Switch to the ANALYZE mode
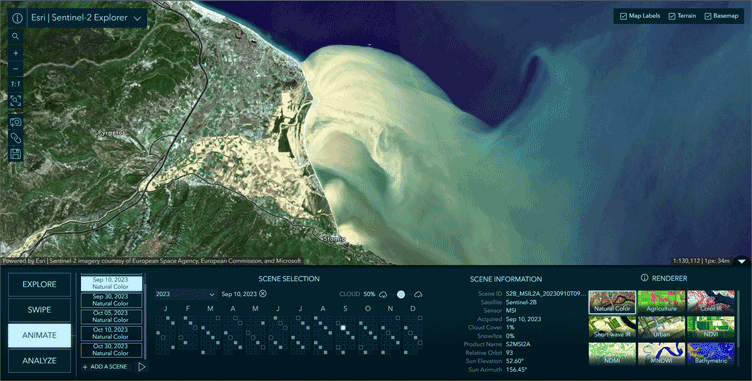Image resolution: width=752 pixels, height=381 pixels. (x=39, y=361)
